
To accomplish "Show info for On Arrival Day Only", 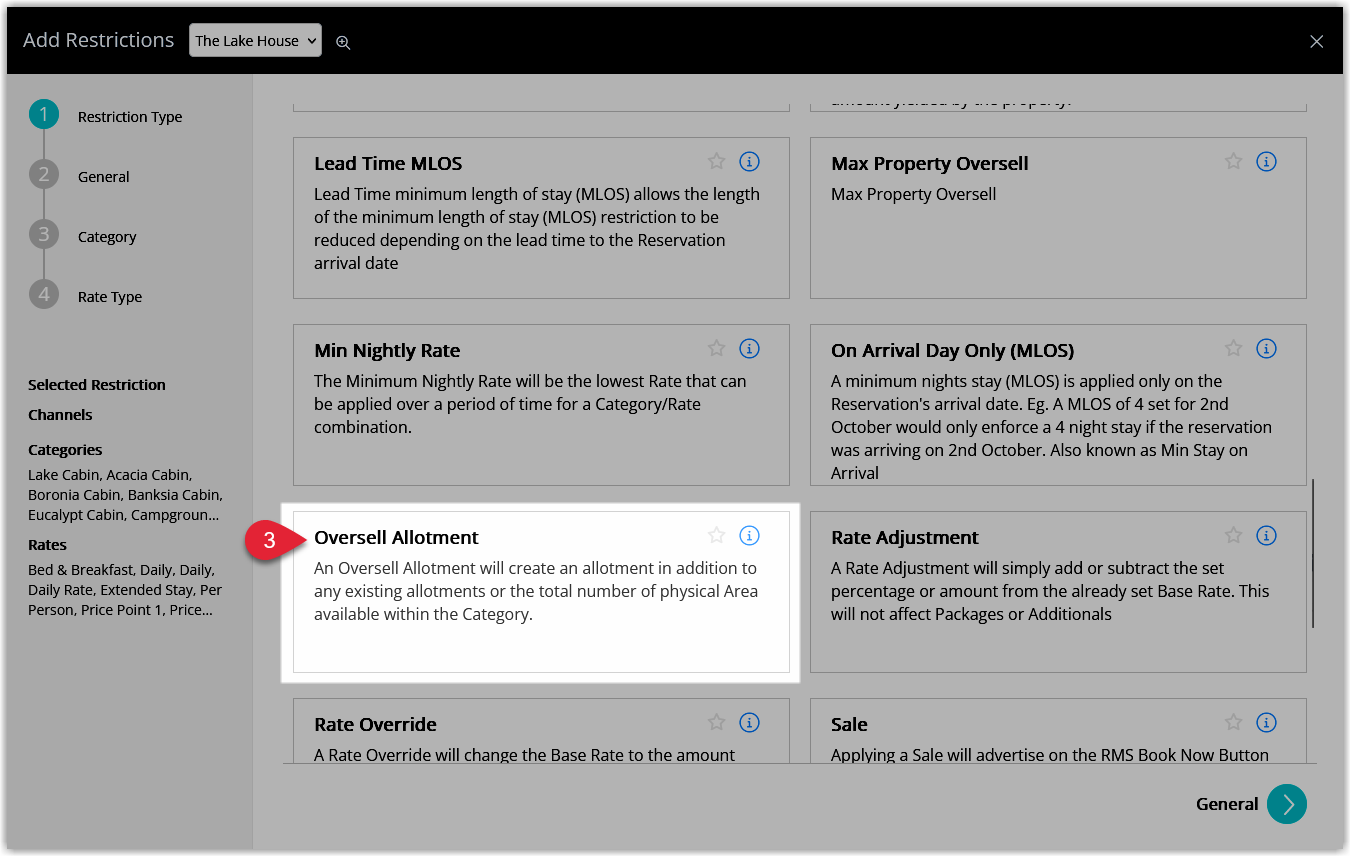I will 1266,348.
